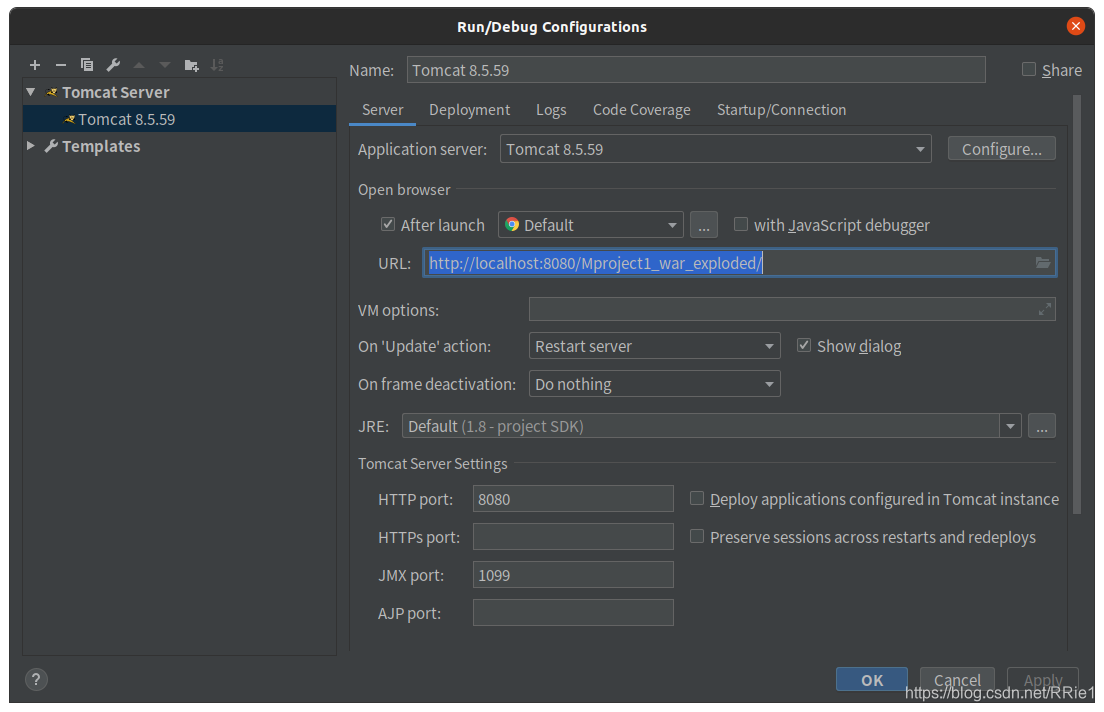Click the AJP port field
The image size is (1104, 712).
pyautogui.click(x=573, y=613)
